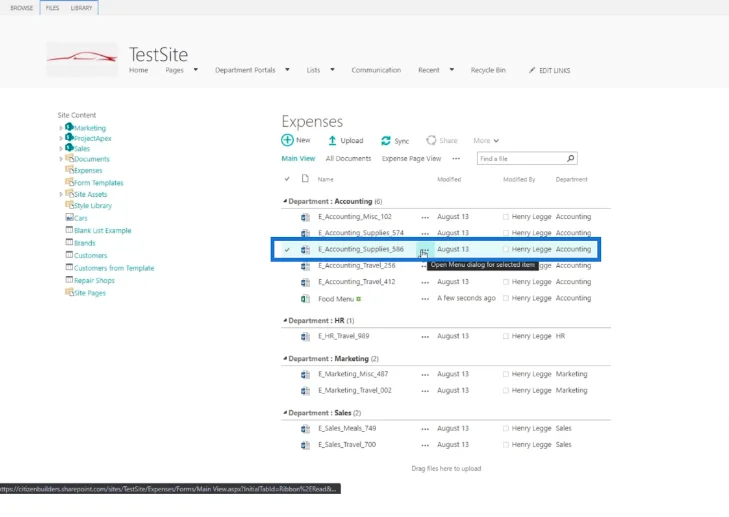729x517 pixels.
Task: Click the presence box beside Henry Legge for E_Accounting_Misc_102
Action: [x=505, y=217]
